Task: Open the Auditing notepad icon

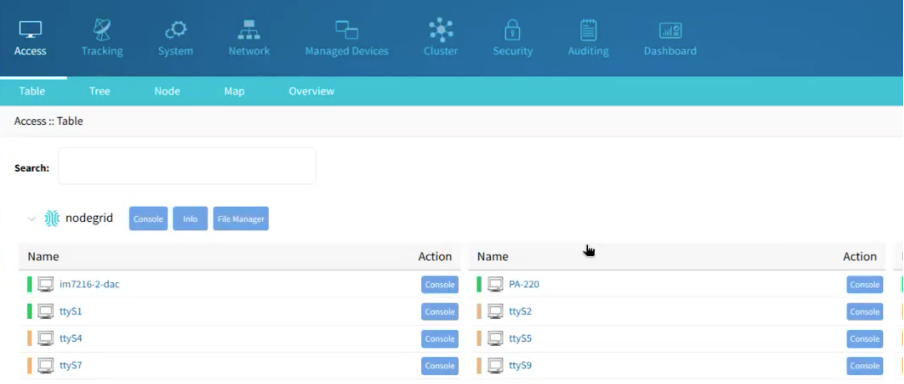Action: click(588, 30)
